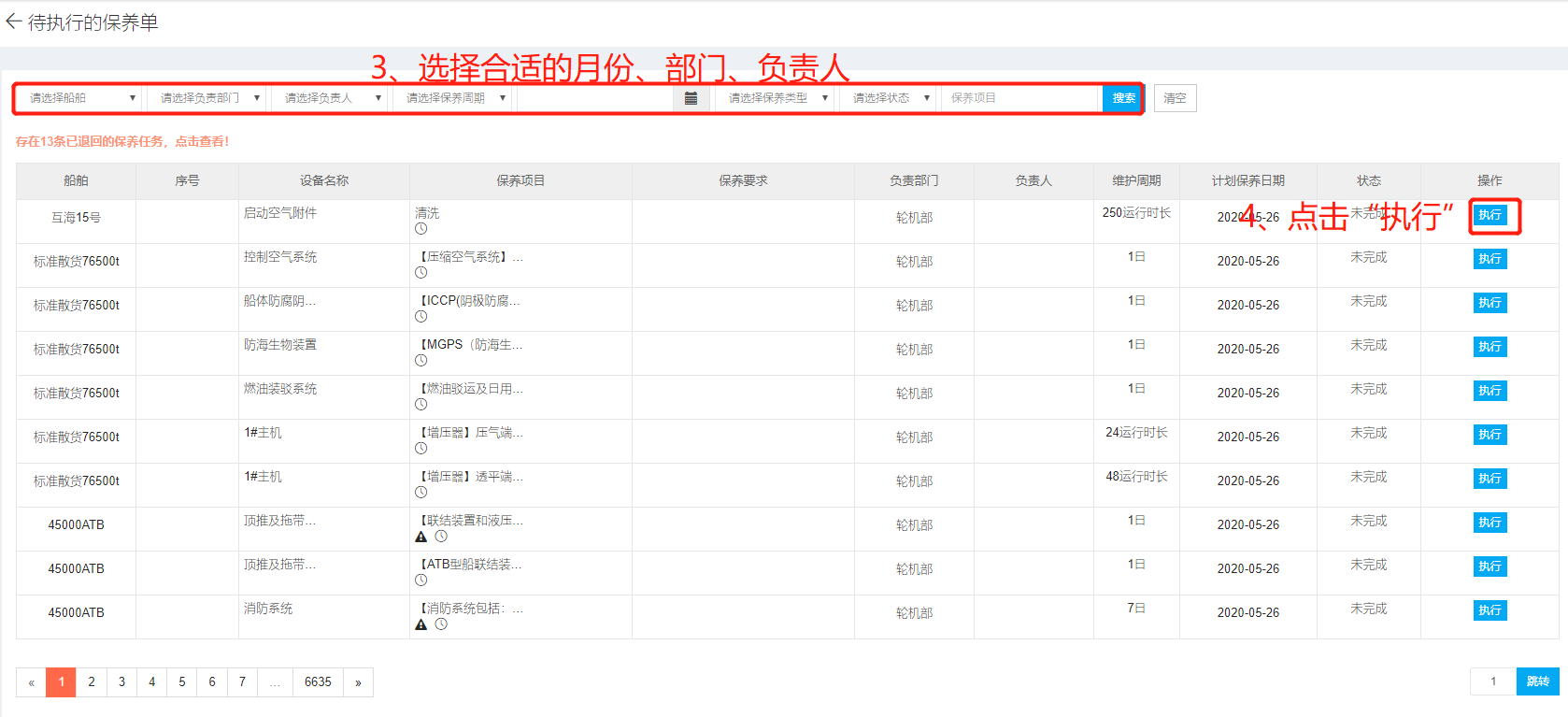Click 执行 for the 48运行时长 row
This screenshot has height=717, width=1568.
(1490, 479)
